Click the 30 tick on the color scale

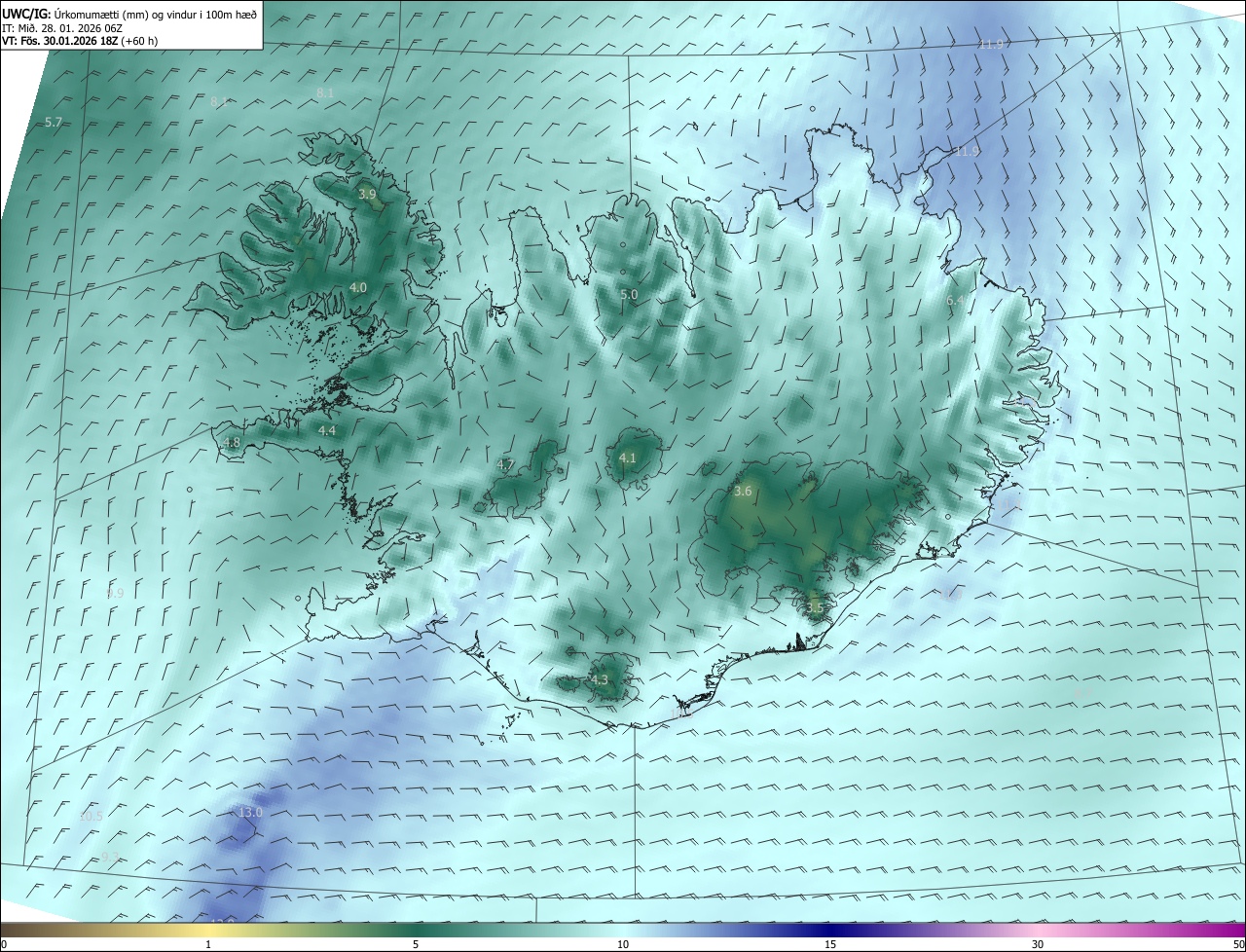1038,944
